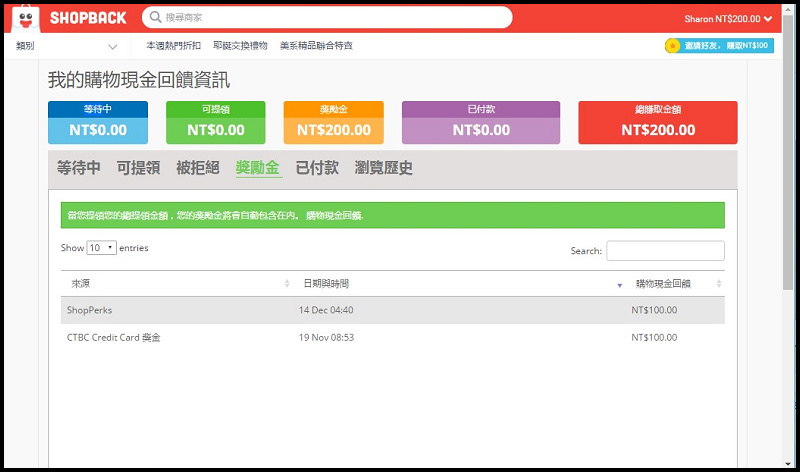Image resolution: width=800 pixels, height=472 pixels.
Task: Click the search magnifier icon
Action: [x=155, y=17]
